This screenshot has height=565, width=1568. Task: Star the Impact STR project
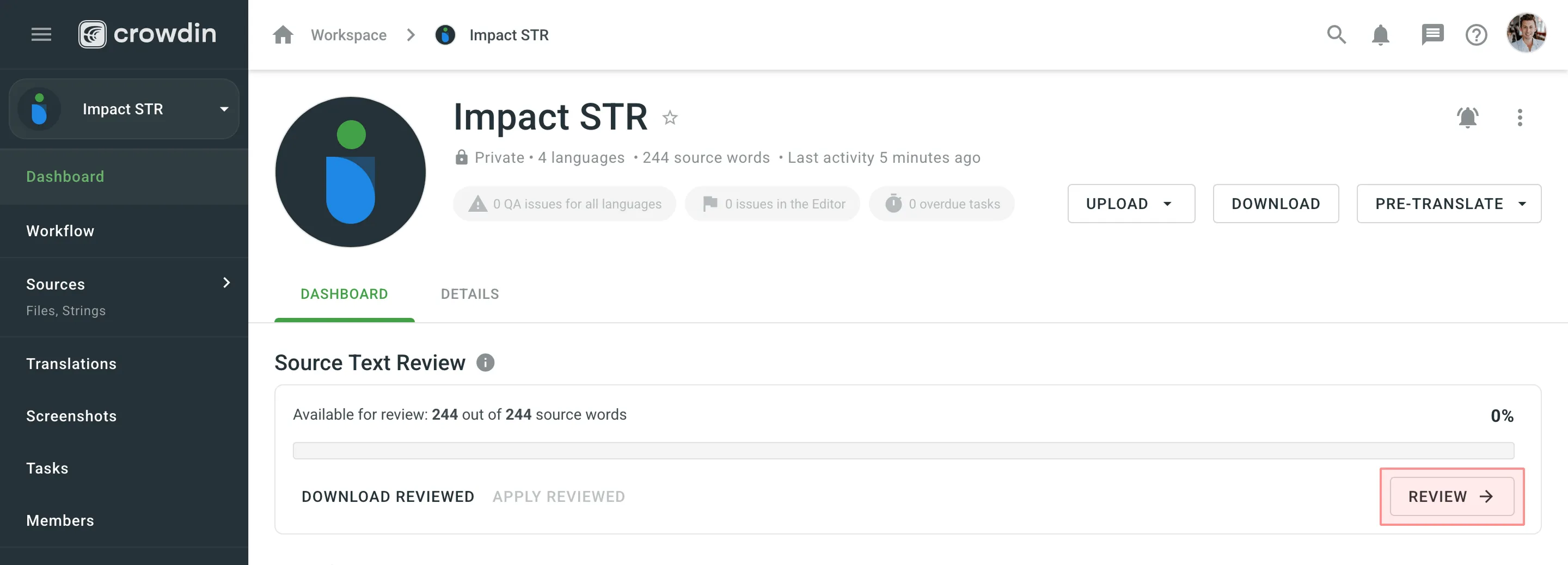pyautogui.click(x=670, y=118)
